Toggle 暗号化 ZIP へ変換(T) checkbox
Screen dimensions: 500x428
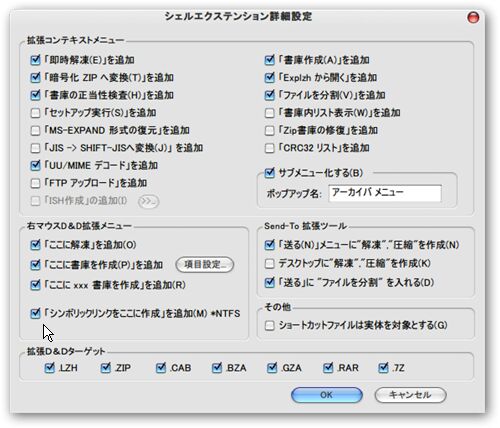pyautogui.click(x=35, y=78)
